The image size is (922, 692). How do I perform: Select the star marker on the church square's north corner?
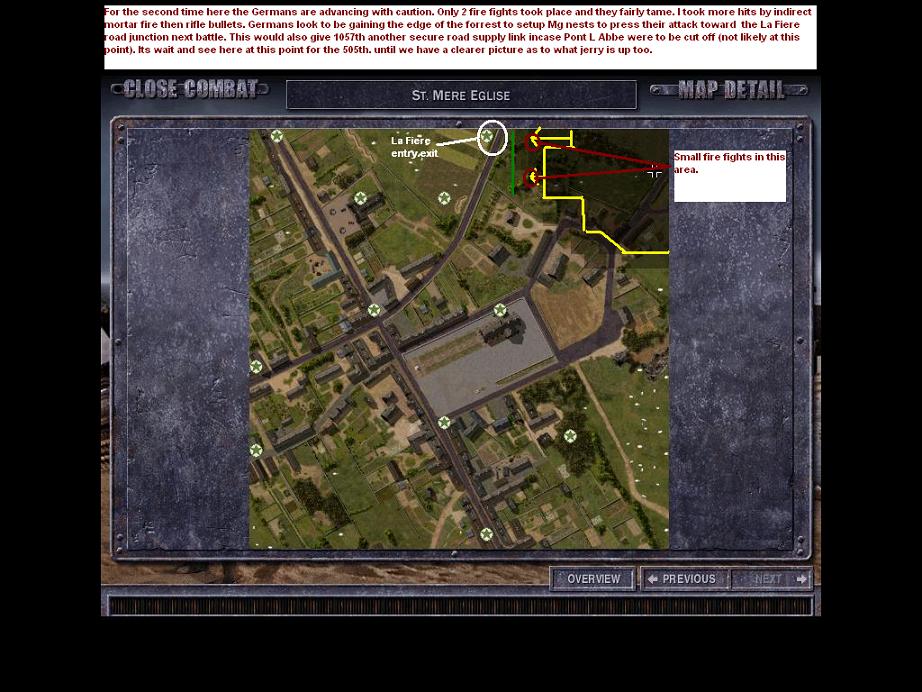point(500,310)
